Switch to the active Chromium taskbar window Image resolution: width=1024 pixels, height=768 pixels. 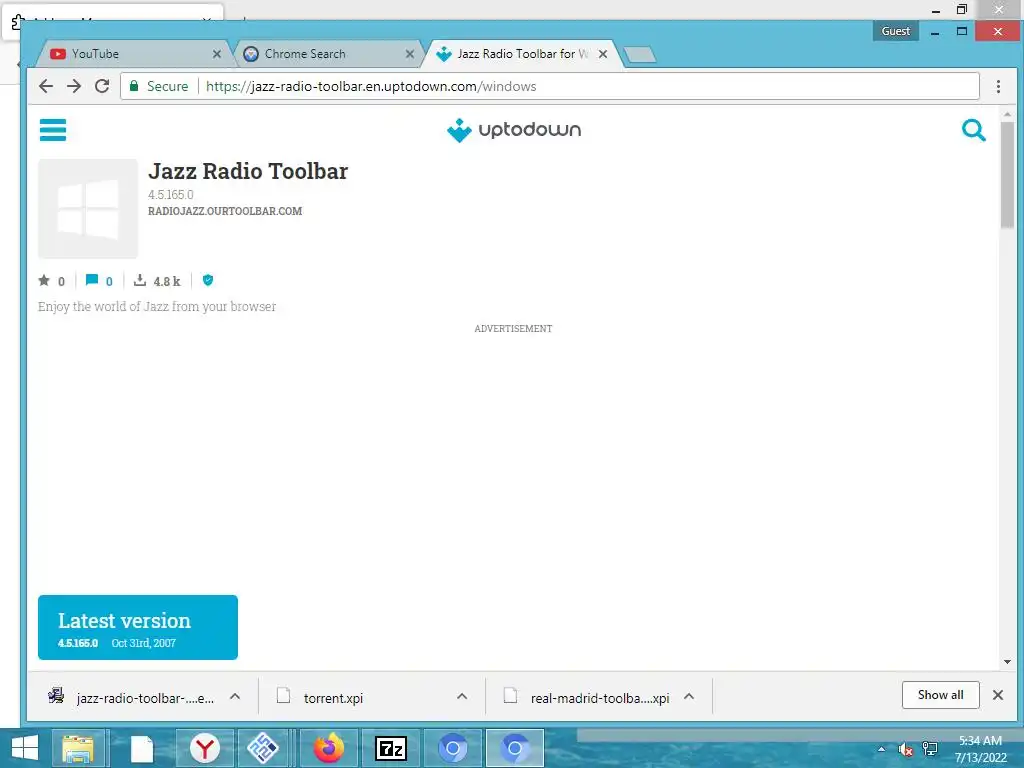515,748
